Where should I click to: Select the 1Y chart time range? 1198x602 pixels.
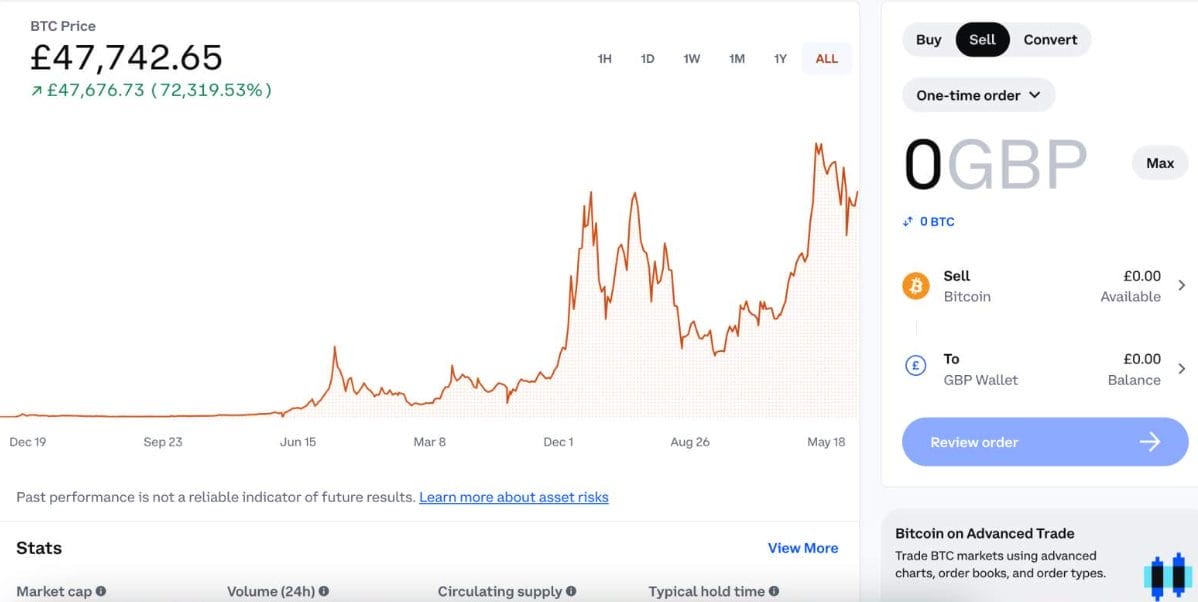click(x=780, y=59)
